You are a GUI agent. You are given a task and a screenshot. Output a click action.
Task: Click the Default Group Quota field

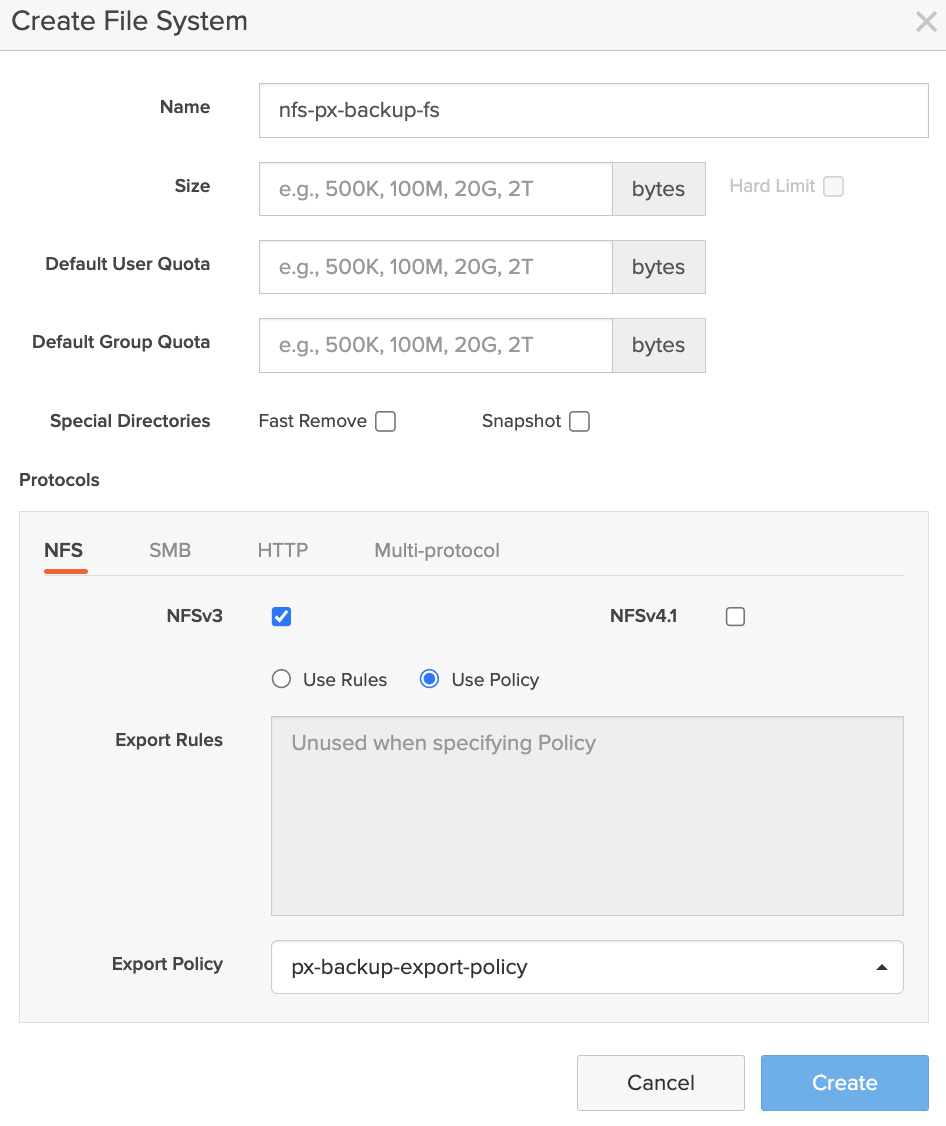[x=435, y=345]
